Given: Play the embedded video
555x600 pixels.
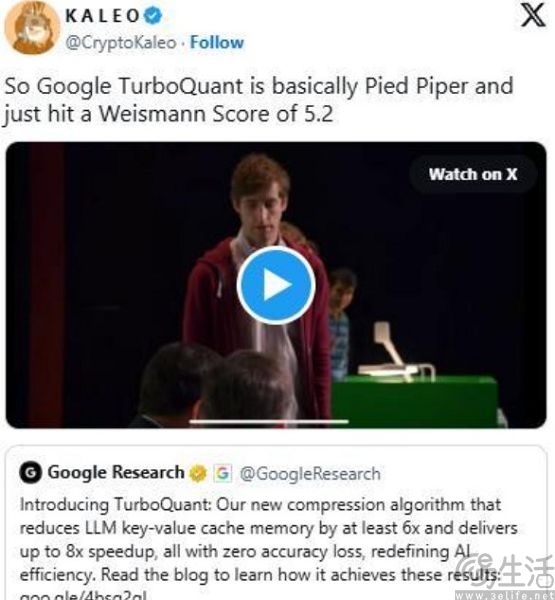Looking at the screenshot, I should click(276, 285).
